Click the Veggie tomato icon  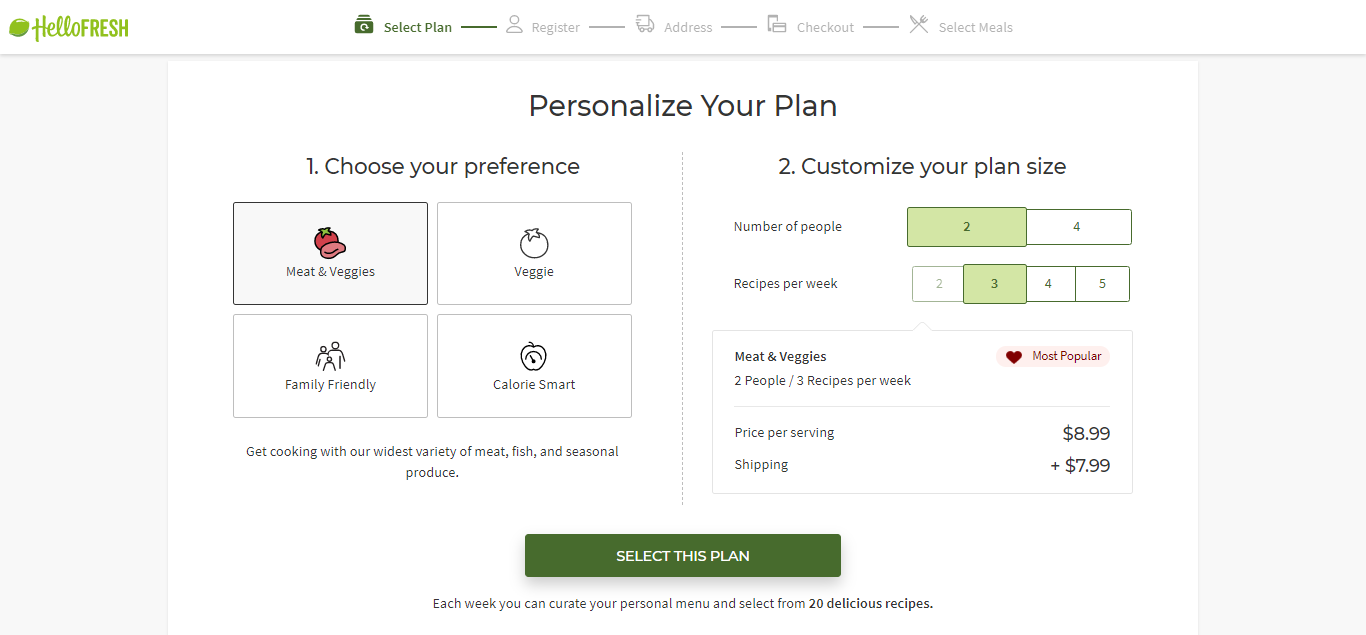534,243
